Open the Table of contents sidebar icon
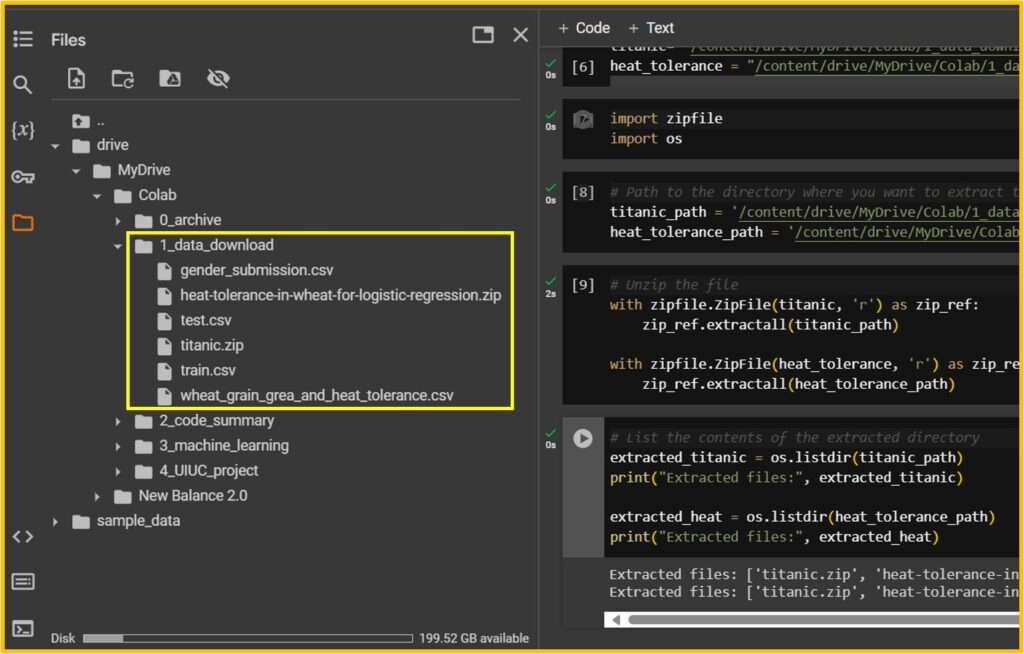This screenshot has height=654, width=1024. (x=22, y=39)
